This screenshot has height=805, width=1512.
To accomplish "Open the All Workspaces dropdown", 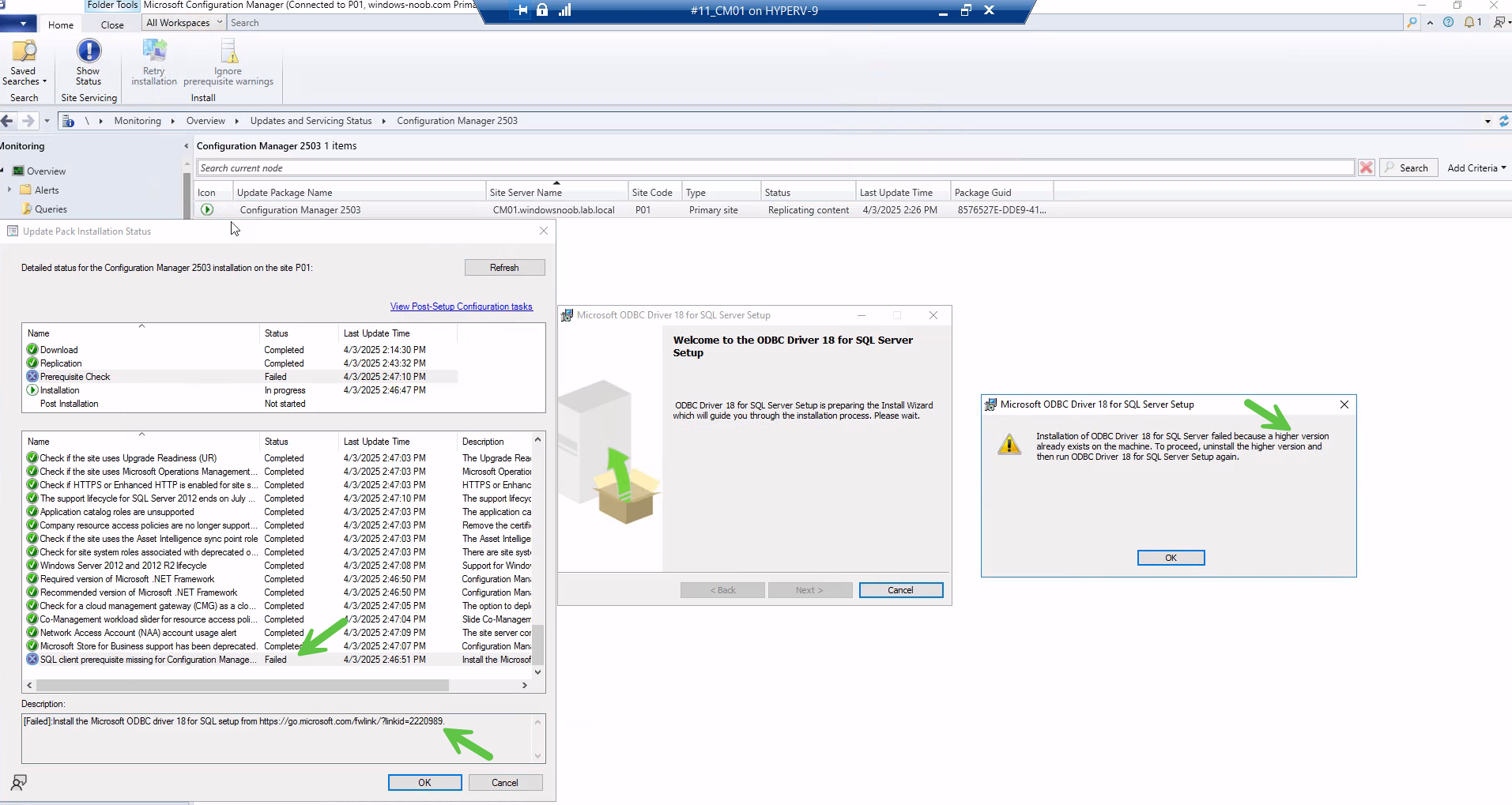I will (x=183, y=23).
